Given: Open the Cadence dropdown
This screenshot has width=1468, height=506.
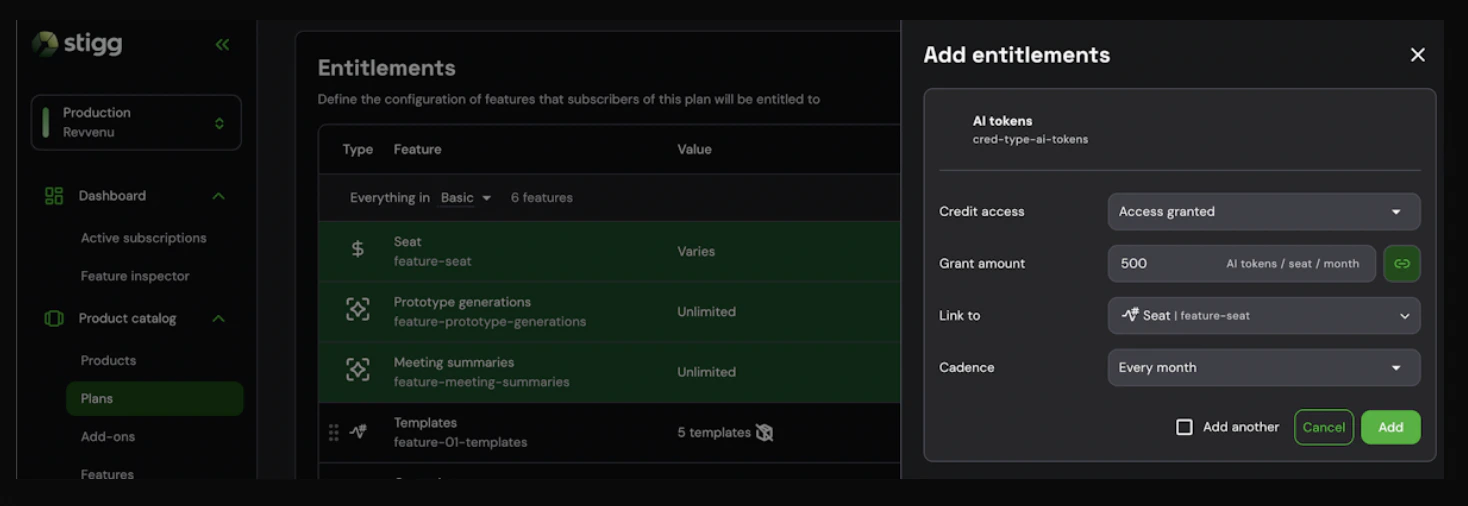Looking at the screenshot, I should coord(1263,368).
